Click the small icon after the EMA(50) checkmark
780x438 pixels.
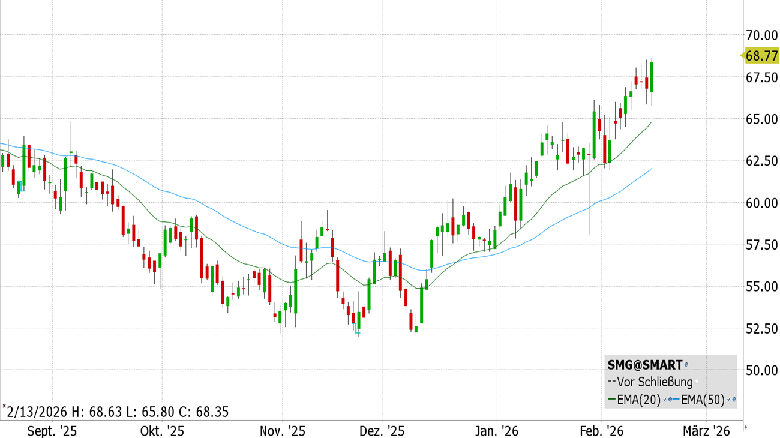[x=734, y=399]
